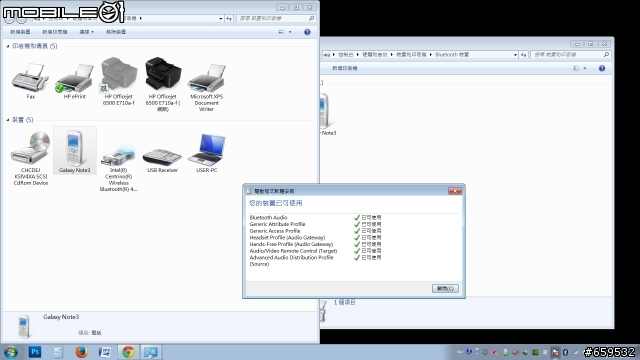Click search magnifier in front window
This screenshot has width=640, height=360.
[x=311, y=18]
